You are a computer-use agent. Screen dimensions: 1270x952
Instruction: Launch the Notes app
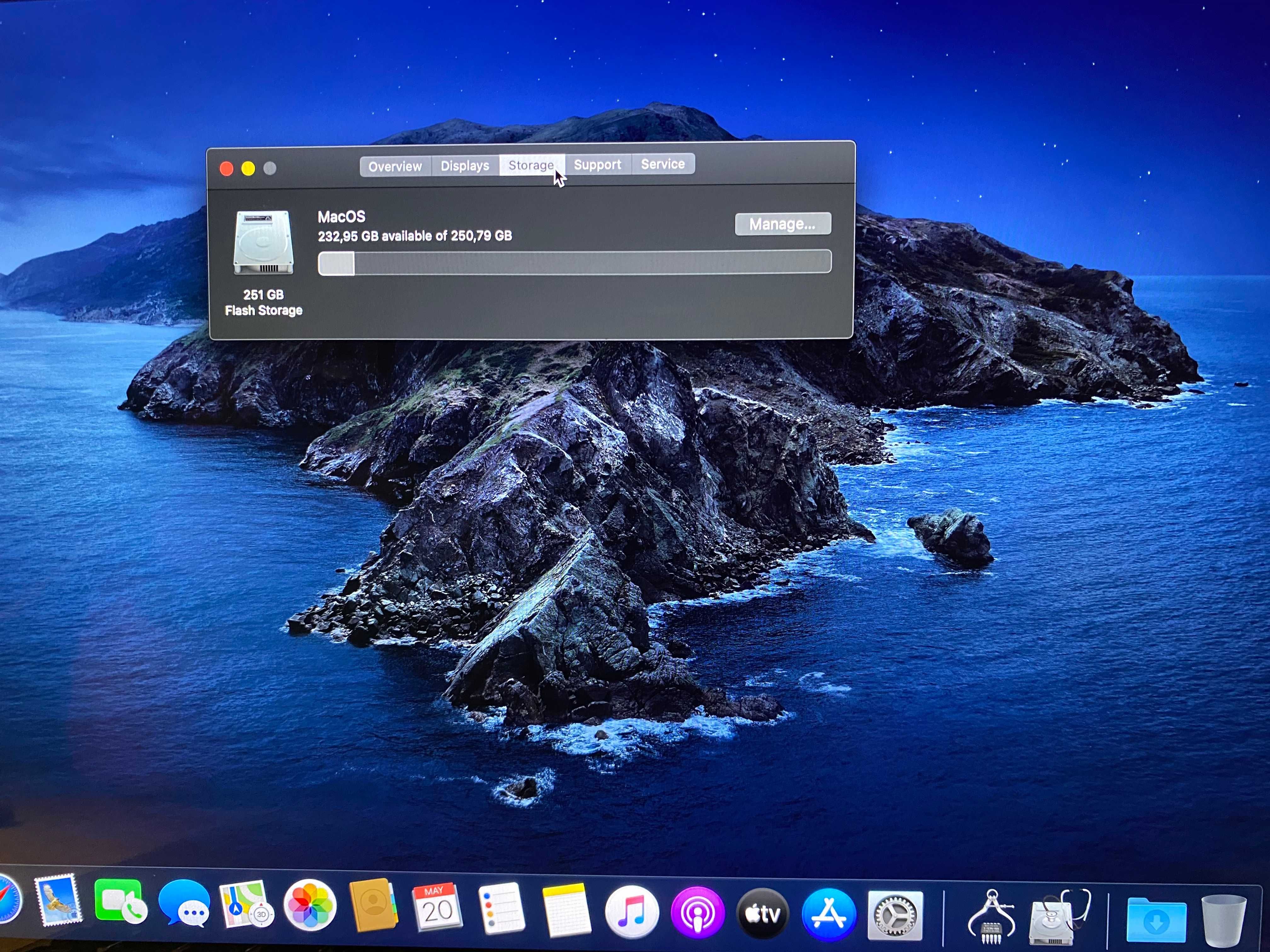(566, 910)
